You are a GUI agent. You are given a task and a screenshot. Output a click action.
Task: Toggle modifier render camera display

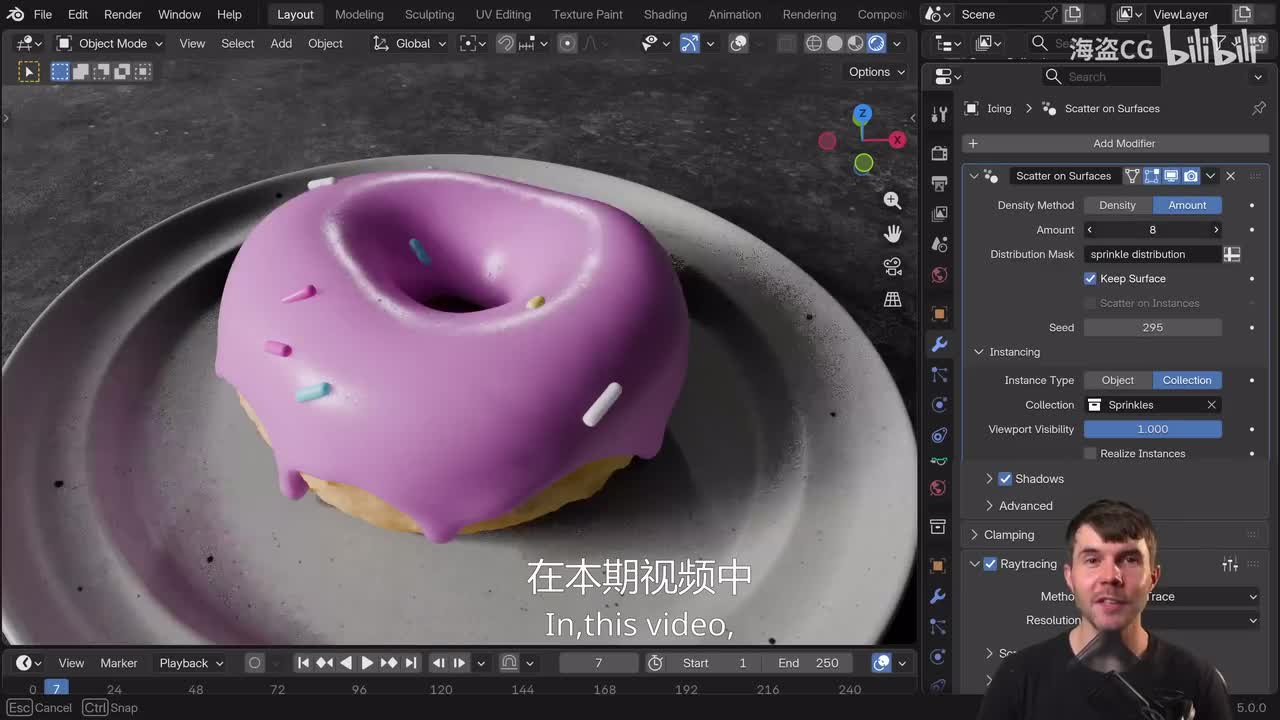click(1191, 176)
